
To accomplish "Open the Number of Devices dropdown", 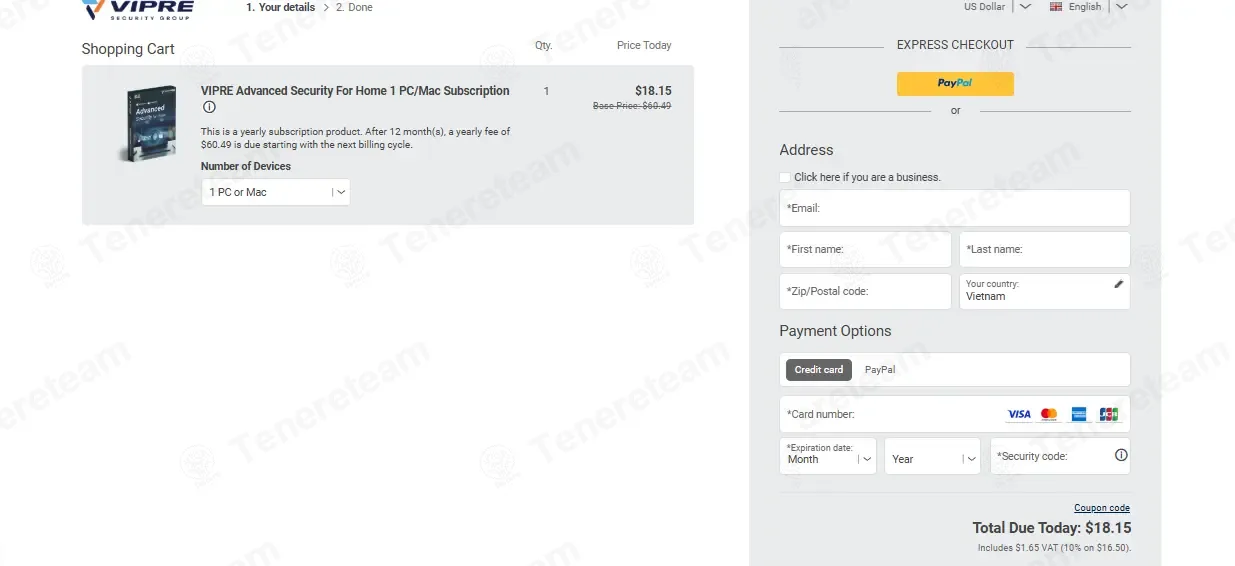I will (276, 192).
